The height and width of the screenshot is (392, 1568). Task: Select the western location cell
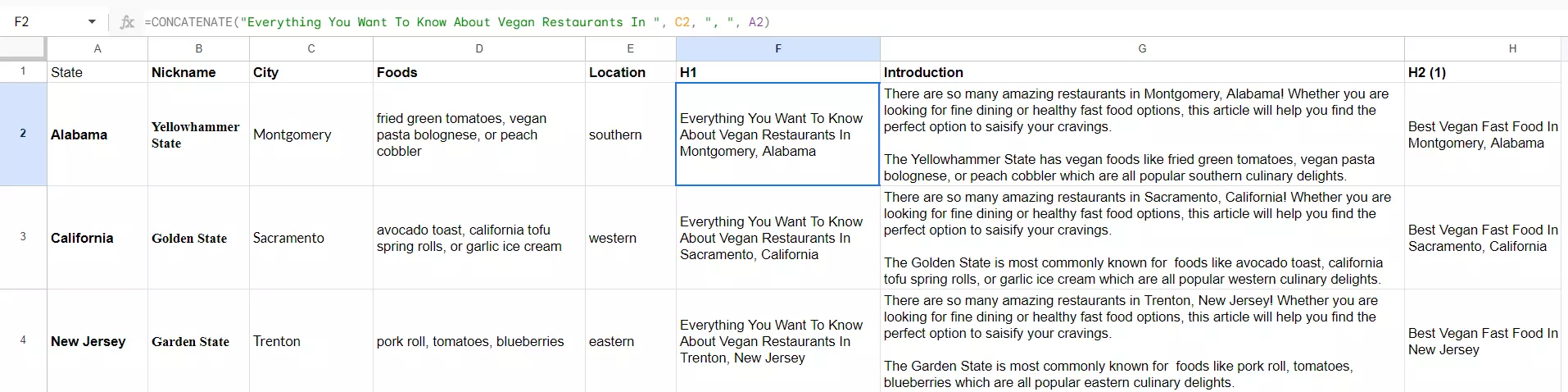click(630, 238)
